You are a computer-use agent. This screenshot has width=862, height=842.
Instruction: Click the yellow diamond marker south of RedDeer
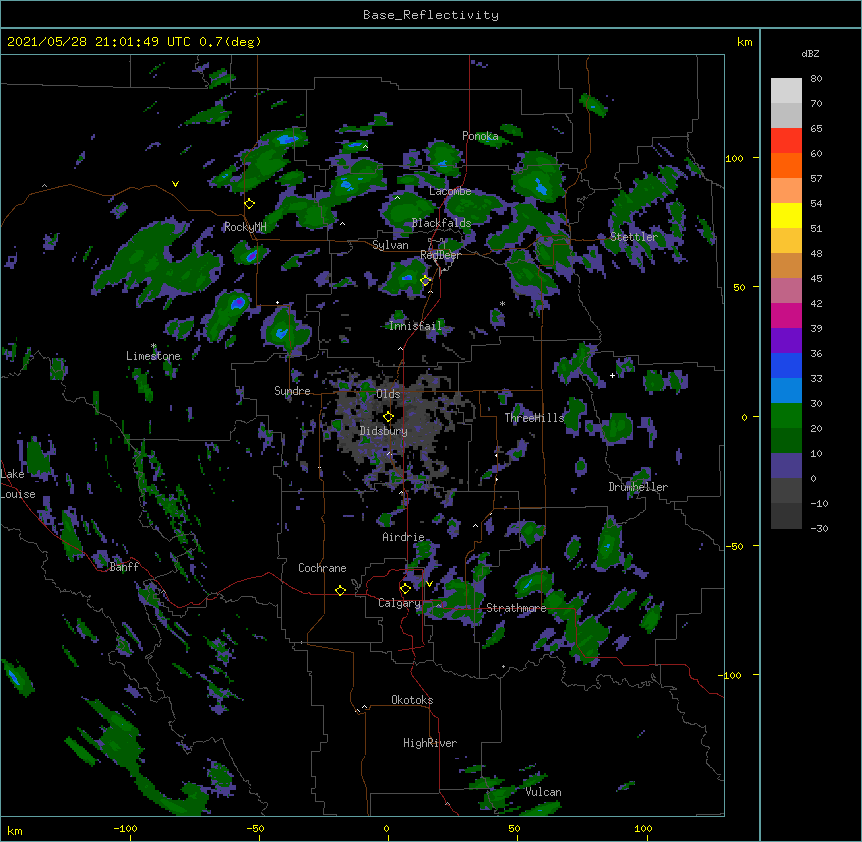tap(426, 280)
